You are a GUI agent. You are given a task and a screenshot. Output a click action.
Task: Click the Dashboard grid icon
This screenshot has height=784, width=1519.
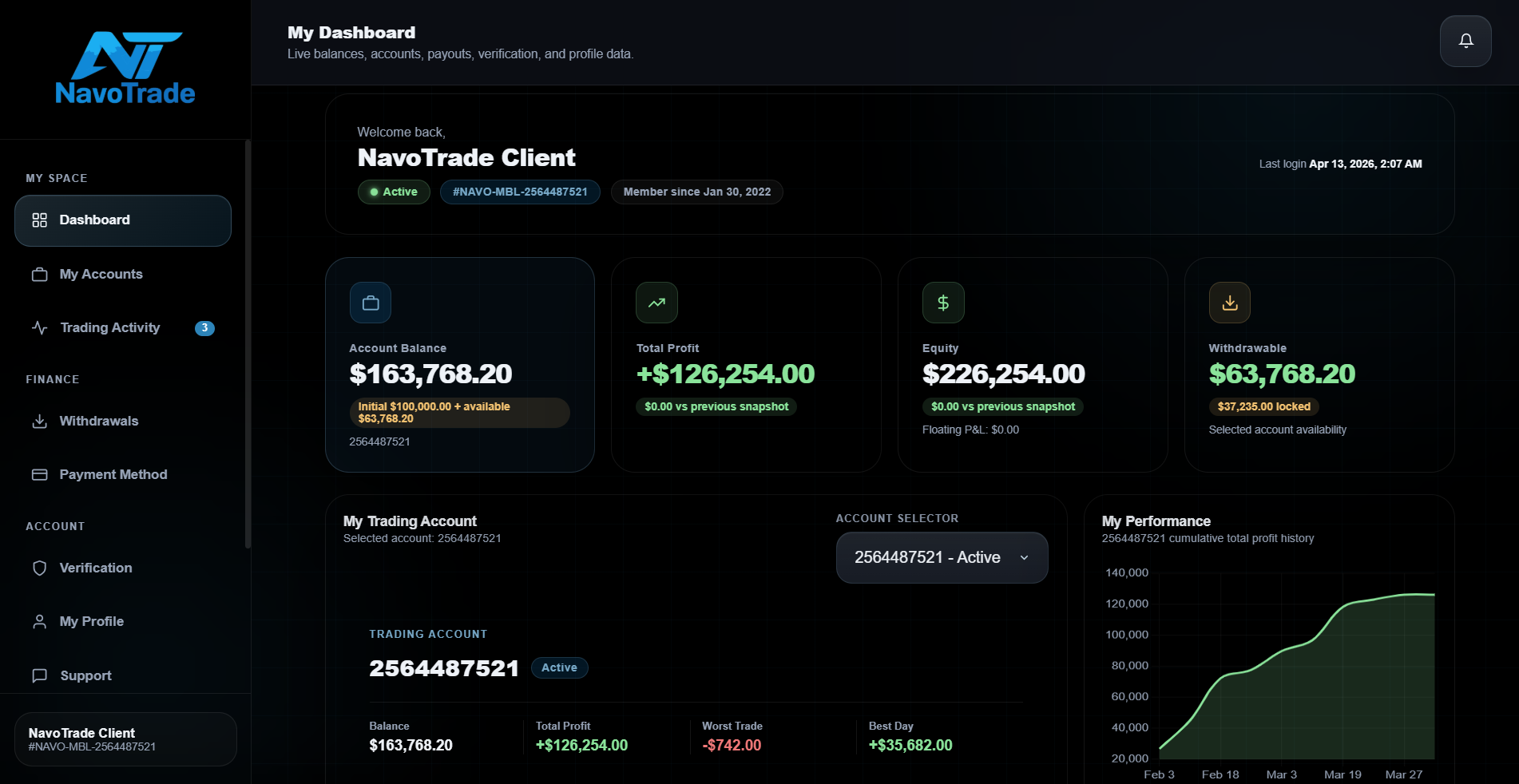[39, 220]
